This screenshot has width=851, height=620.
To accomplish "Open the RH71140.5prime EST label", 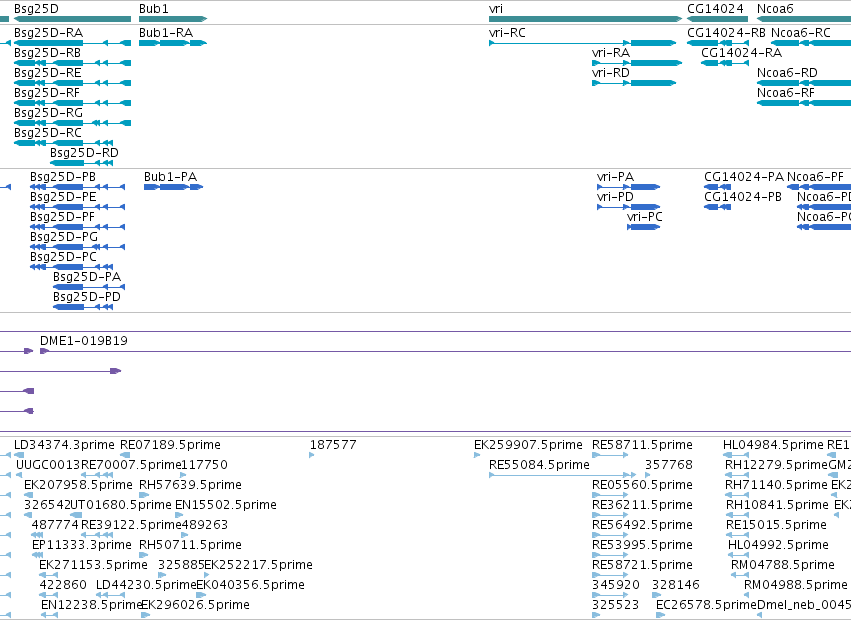I will coord(777,485).
